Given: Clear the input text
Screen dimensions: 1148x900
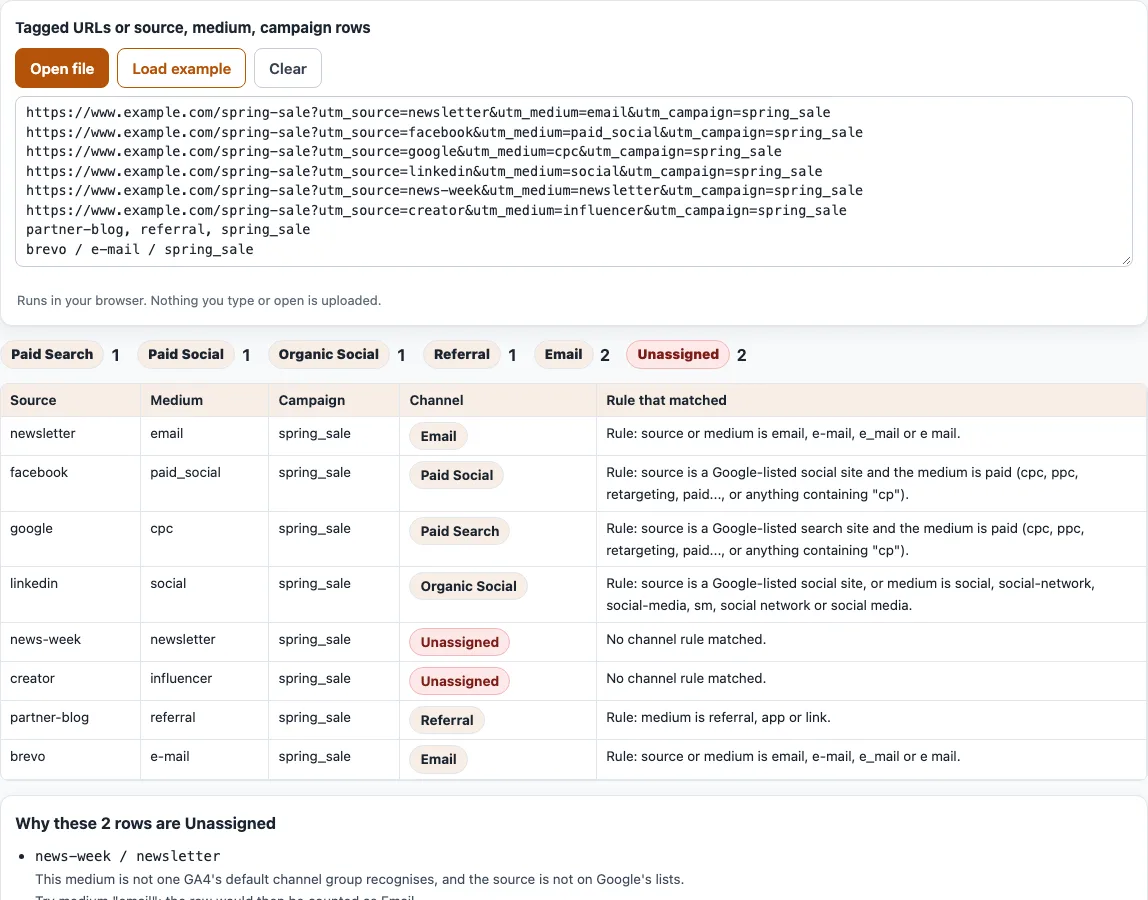Looking at the screenshot, I should (288, 68).
